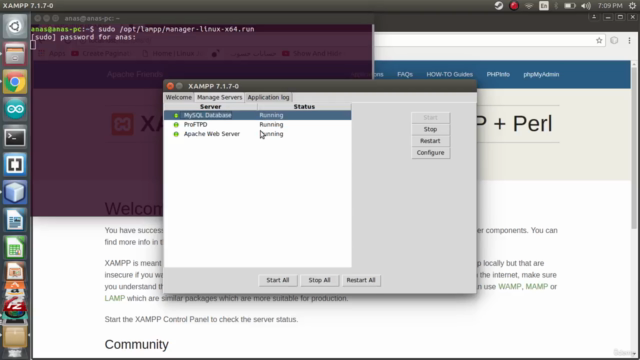The height and width of the screenshot is (360, 640).
Task: Click the Running status of ProFTPD
Action: tap(271, 124)
